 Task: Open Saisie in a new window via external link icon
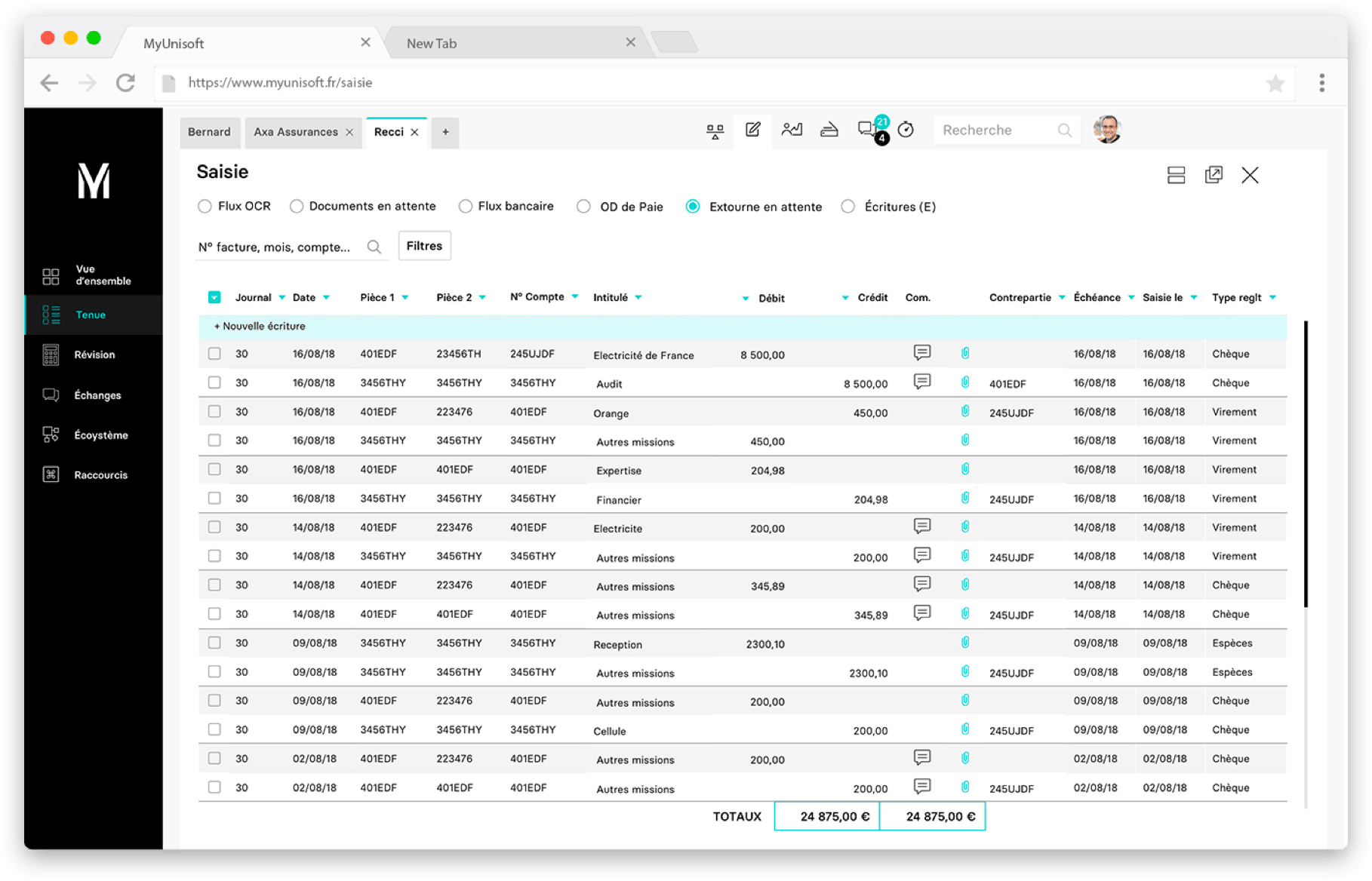(x=1213, y=175)
